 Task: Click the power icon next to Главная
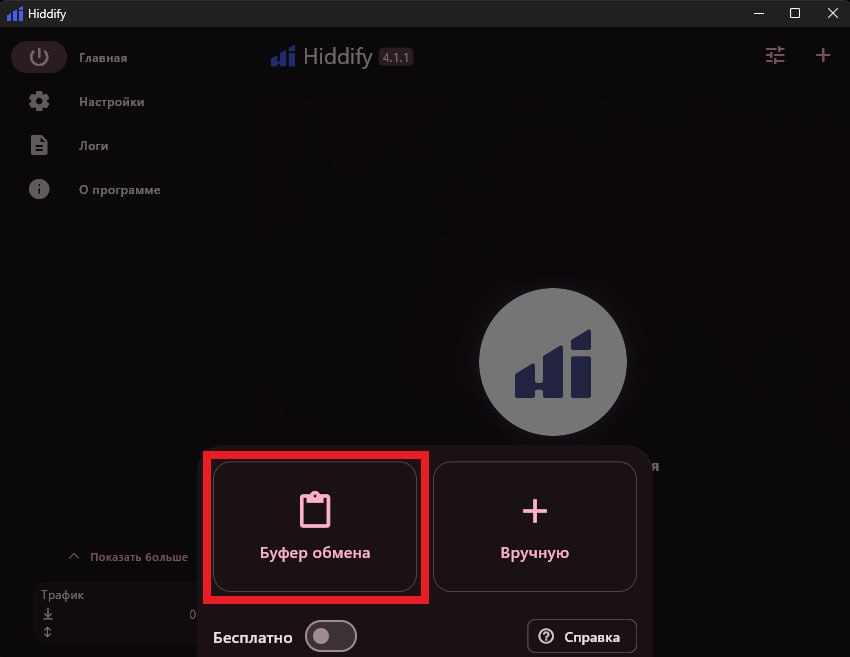[x=39, y=57]
